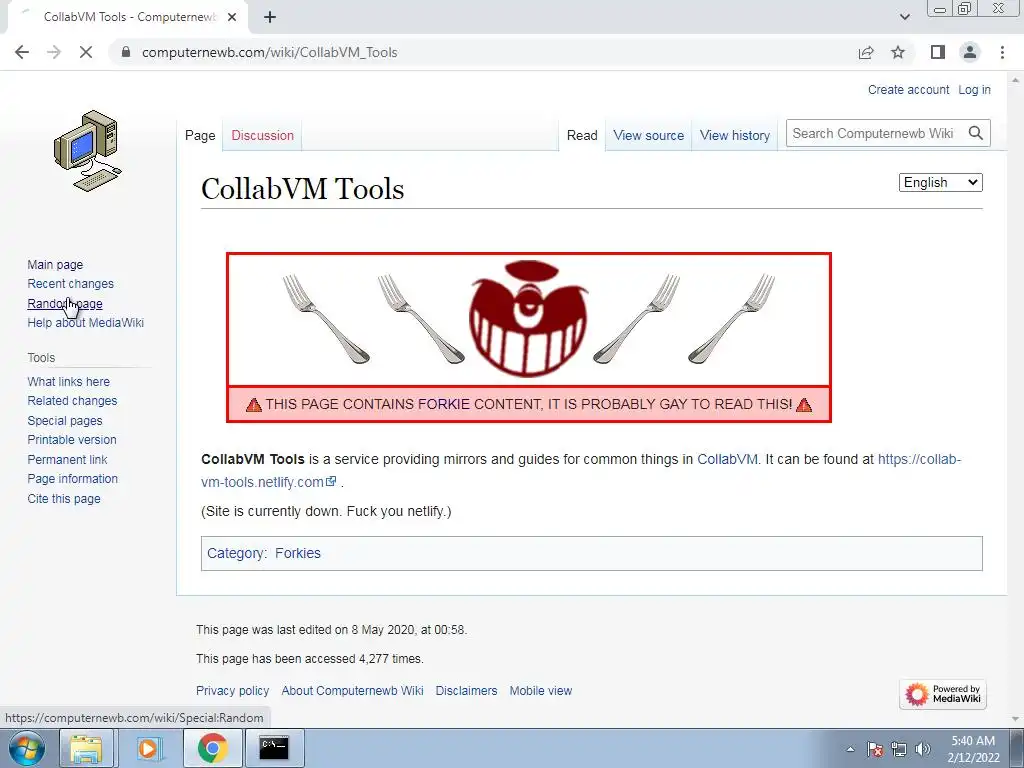This screenshot has width=1024, height=768.
Task: Click the Log in link
Action: [x=974, y=89]
